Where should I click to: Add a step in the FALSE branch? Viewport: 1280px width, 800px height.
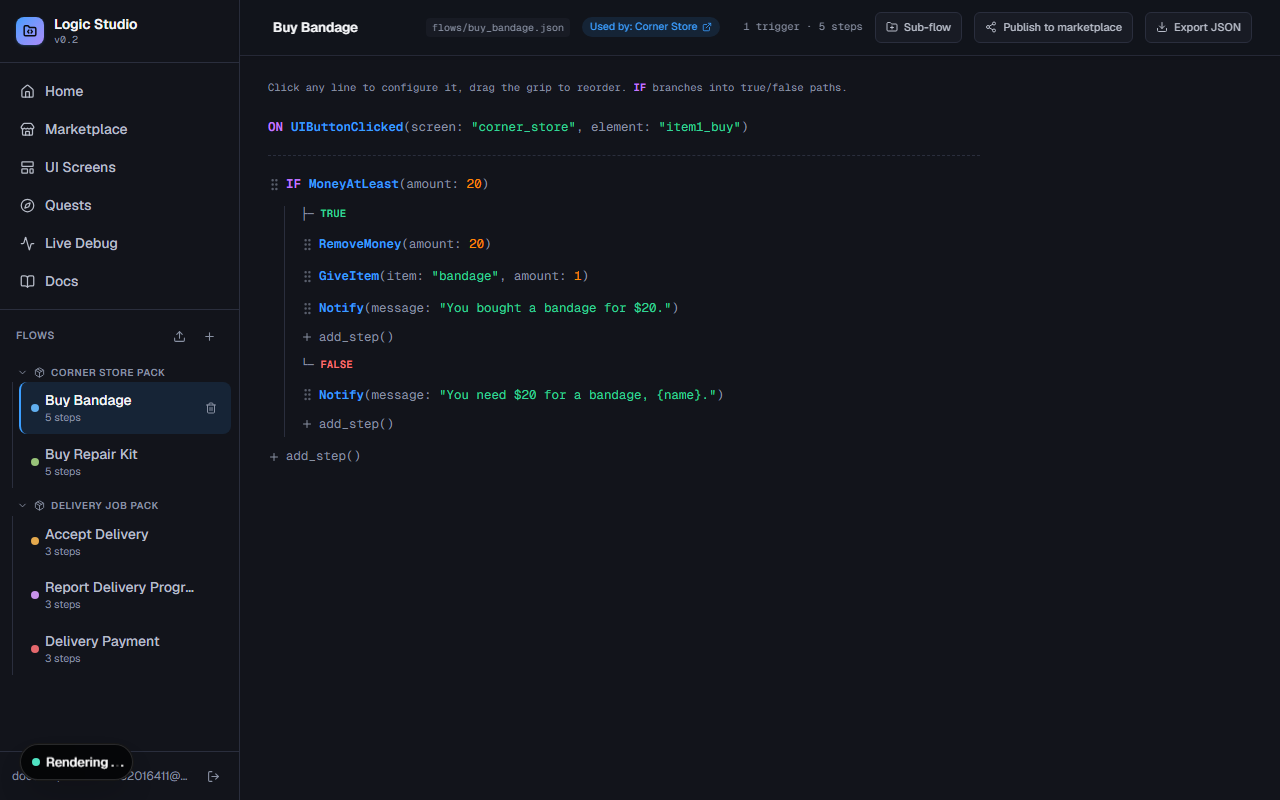(x=348, y=424)
